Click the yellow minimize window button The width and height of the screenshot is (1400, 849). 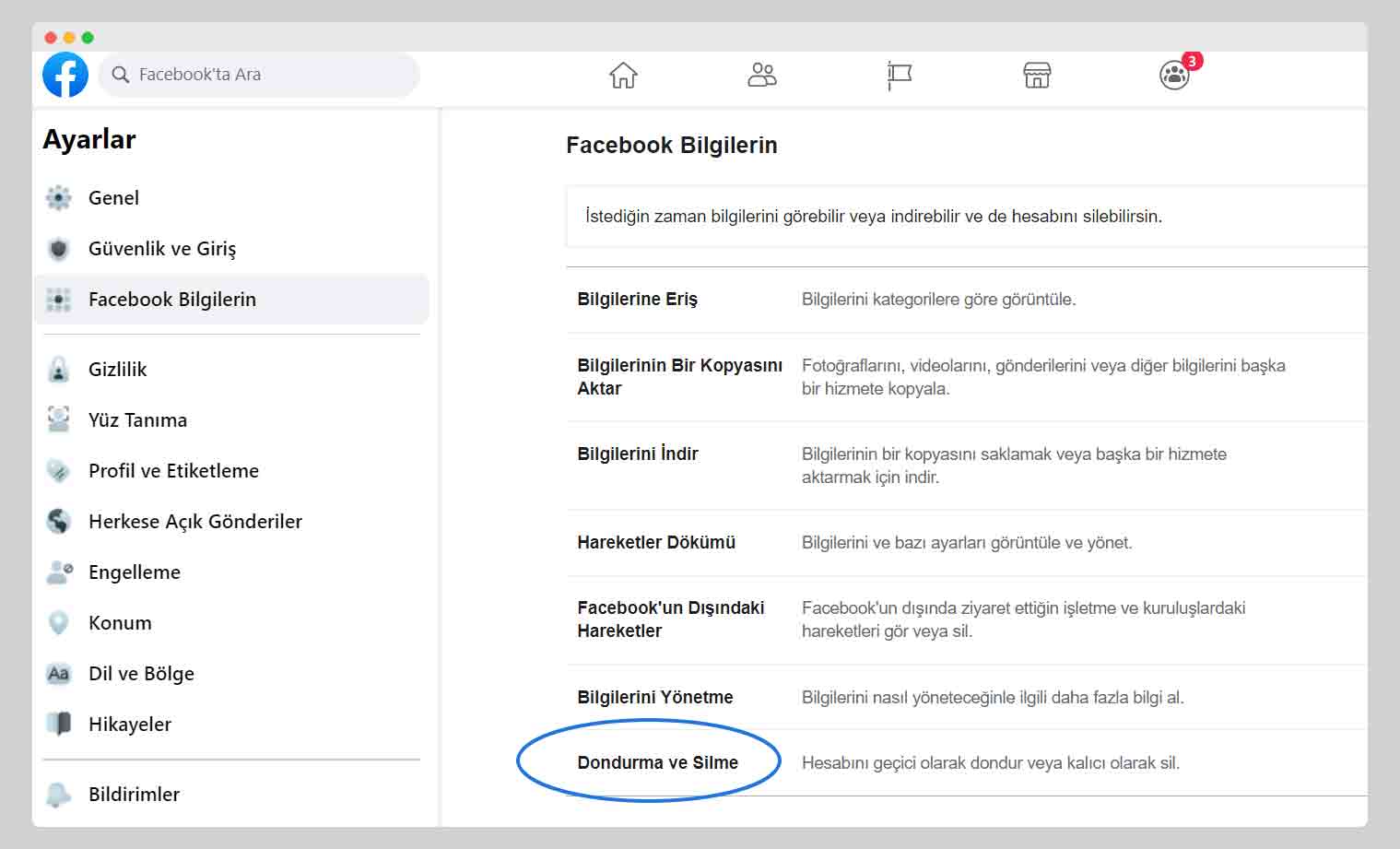pos(69,38)
